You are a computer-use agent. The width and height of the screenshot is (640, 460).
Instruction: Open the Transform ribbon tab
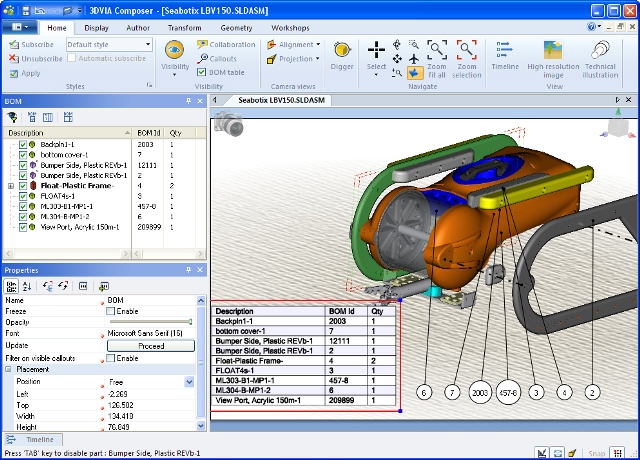point(184,28)
